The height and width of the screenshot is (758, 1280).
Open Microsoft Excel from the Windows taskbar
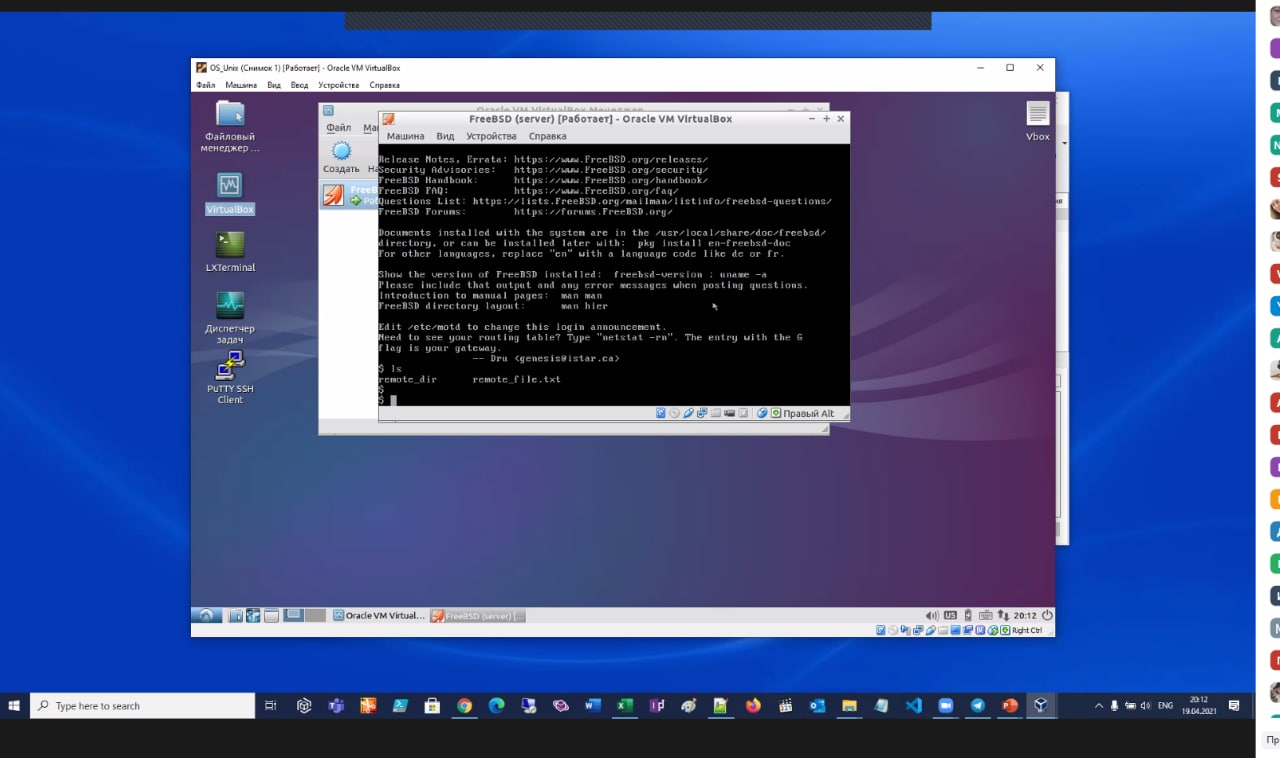coord(624,705)
